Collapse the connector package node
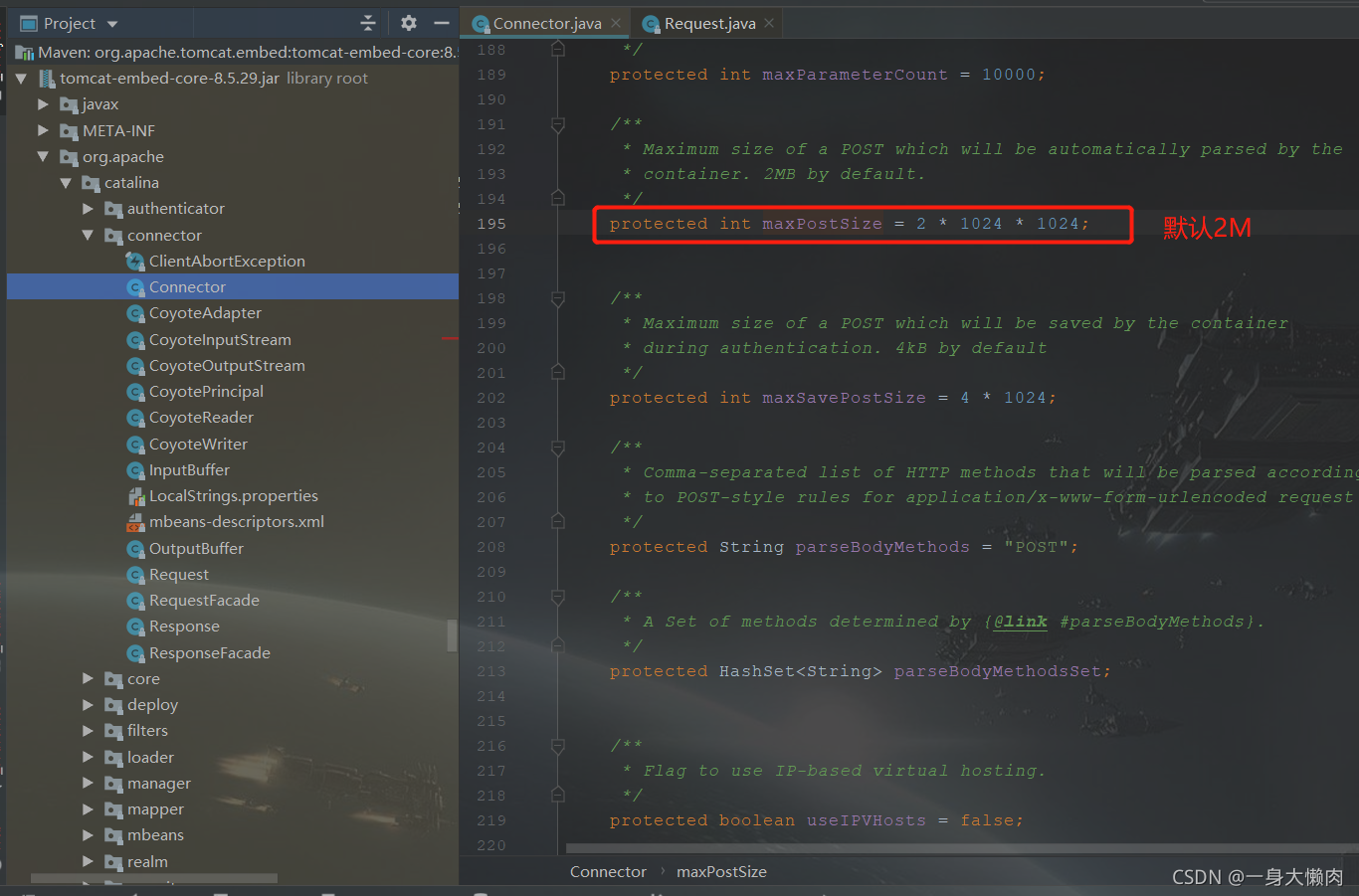1359x896 pixels. click(x=87, y=235)
